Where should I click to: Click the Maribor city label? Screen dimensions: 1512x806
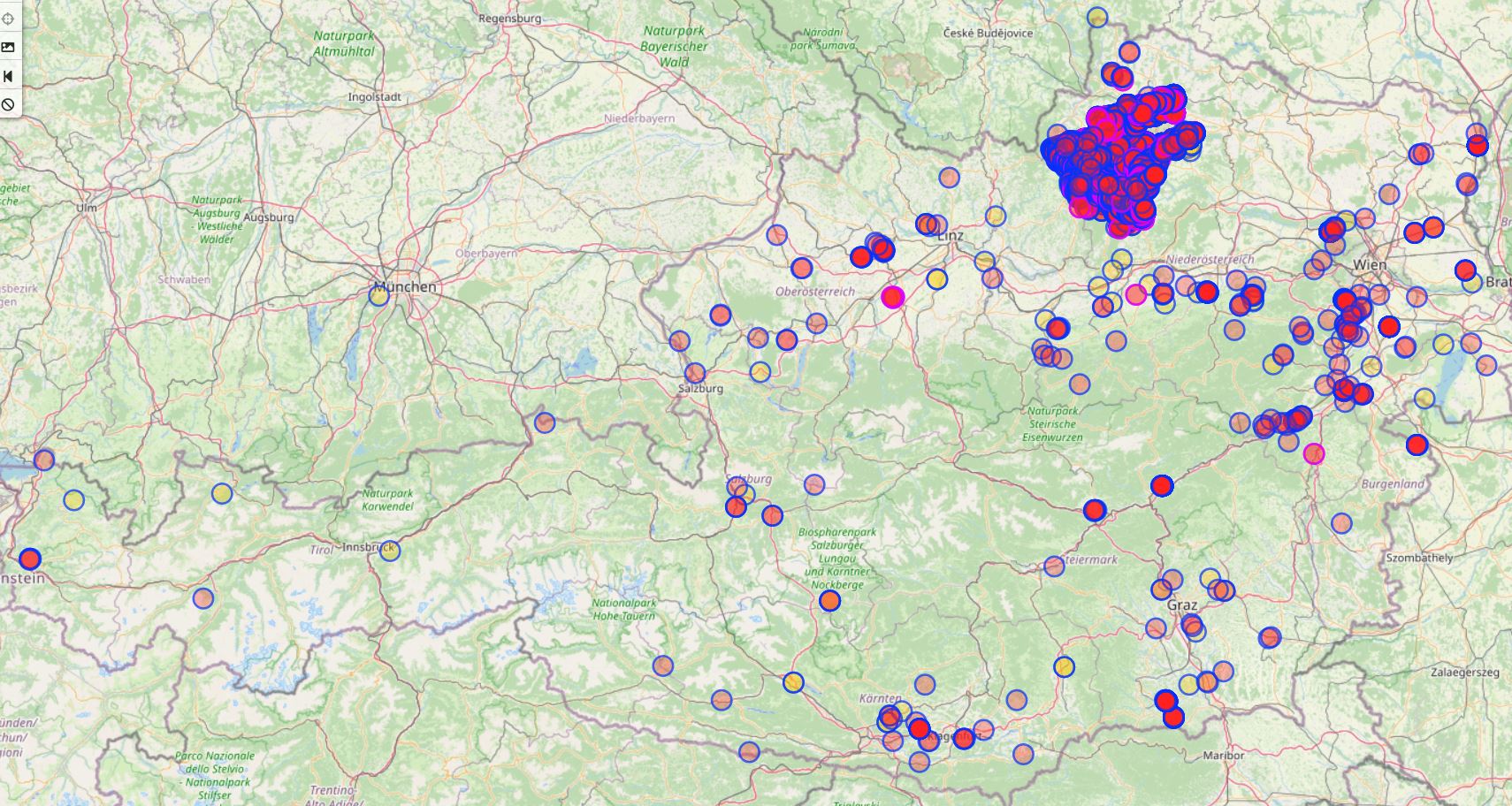pos(1224,755)
